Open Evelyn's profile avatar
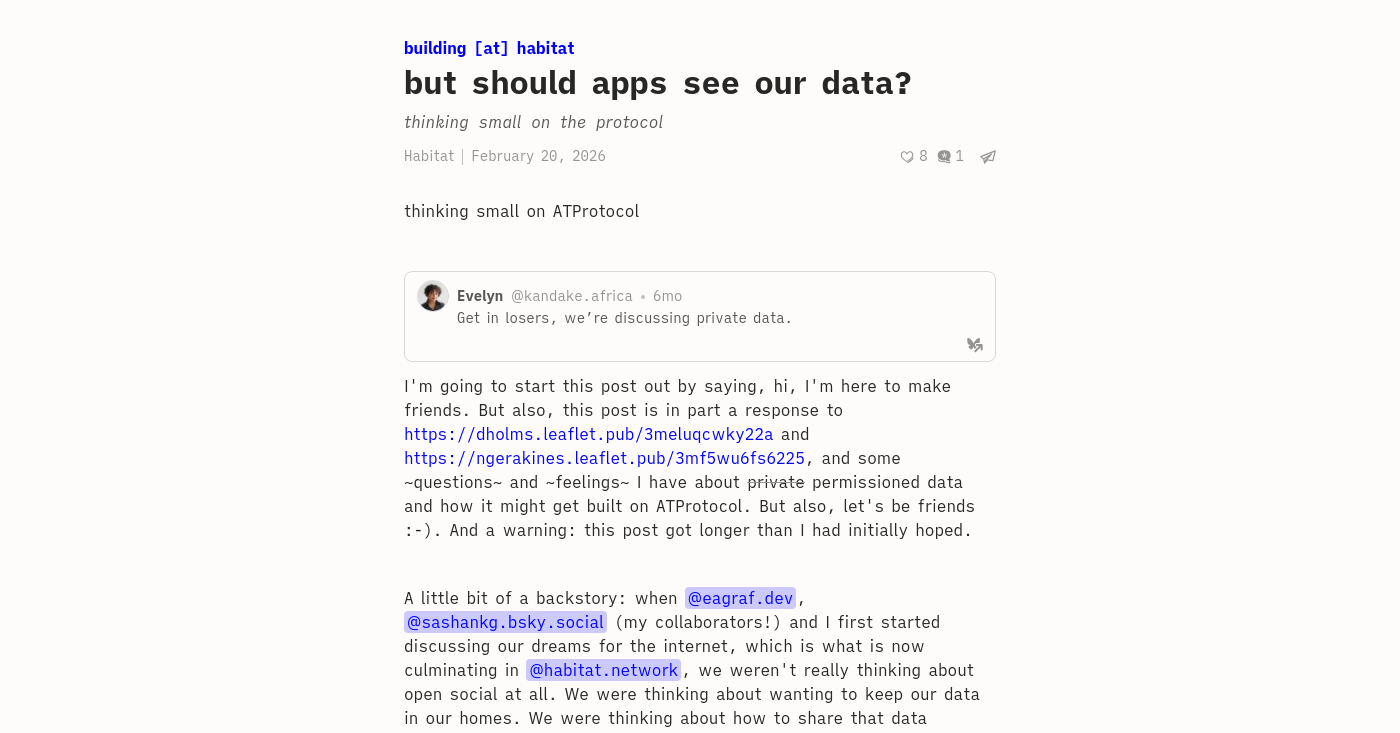The width and height of the screenshot is (1400, 733). coord(433,296)
